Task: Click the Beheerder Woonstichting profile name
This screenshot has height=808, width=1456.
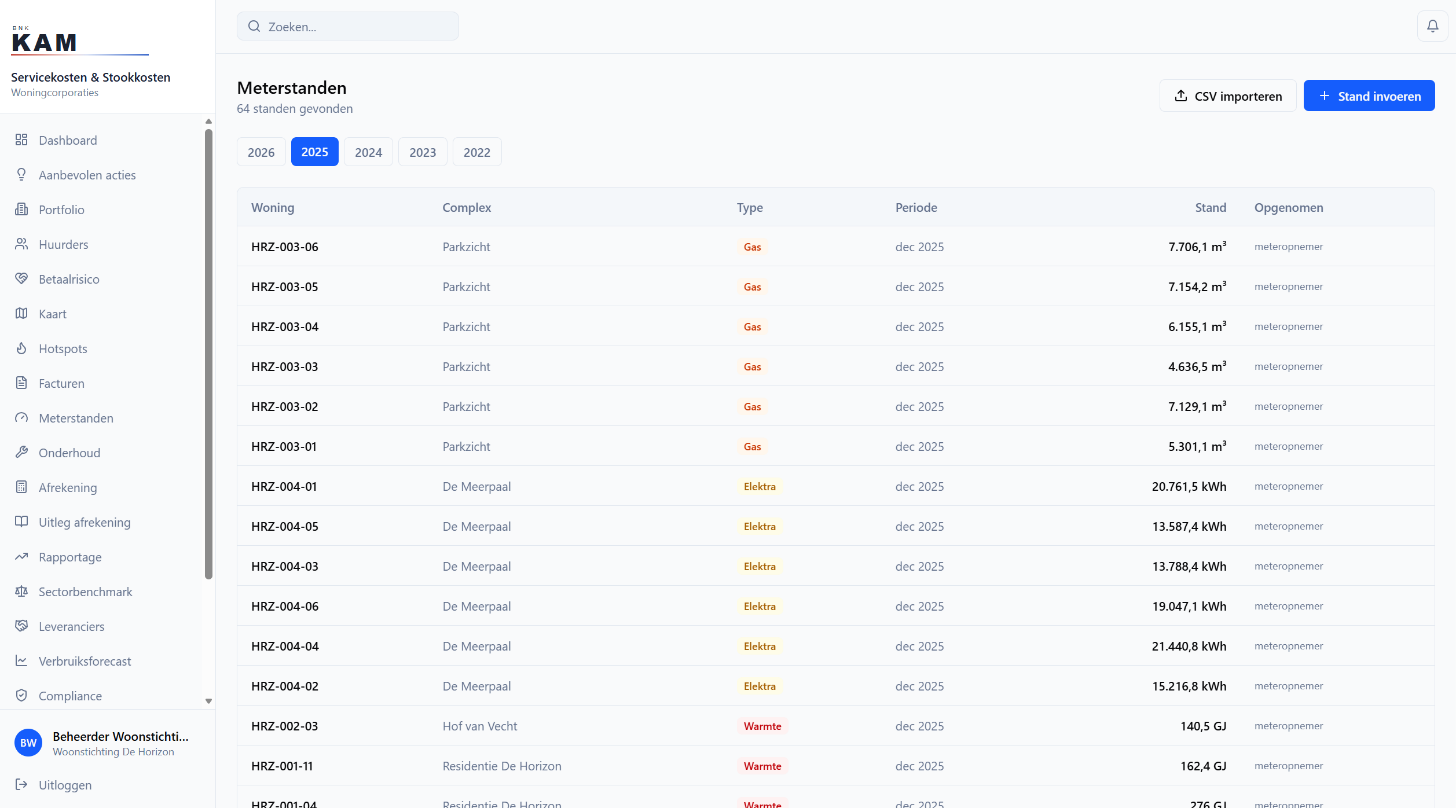Action: [x=120, y=736]
